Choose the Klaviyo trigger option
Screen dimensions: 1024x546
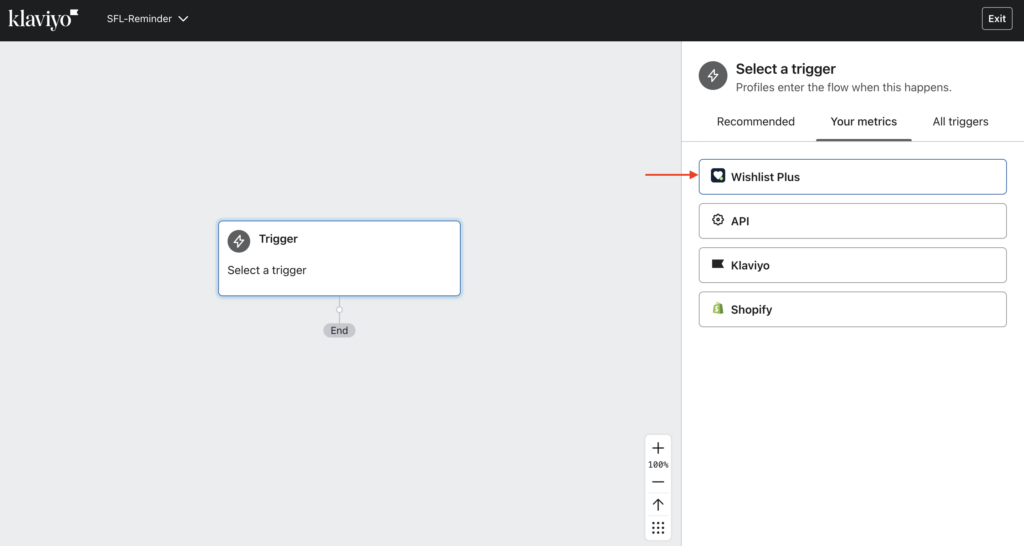point(852,265)
